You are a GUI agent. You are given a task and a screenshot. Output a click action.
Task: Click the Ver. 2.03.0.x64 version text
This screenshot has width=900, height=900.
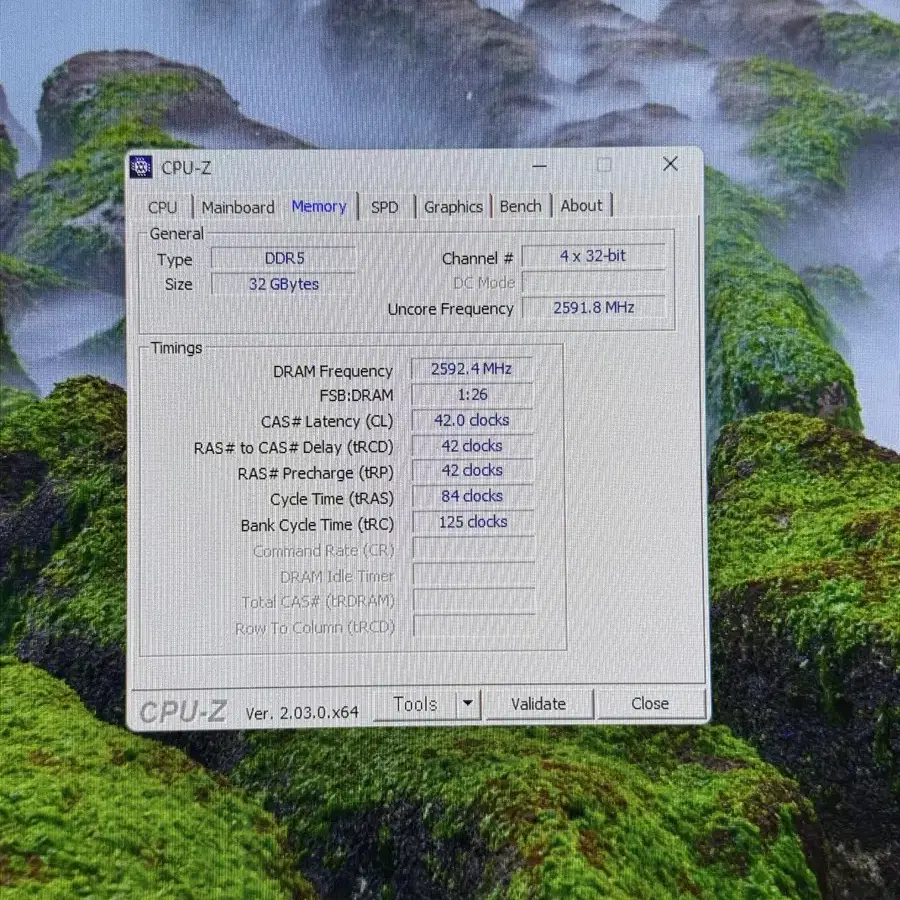302,713
